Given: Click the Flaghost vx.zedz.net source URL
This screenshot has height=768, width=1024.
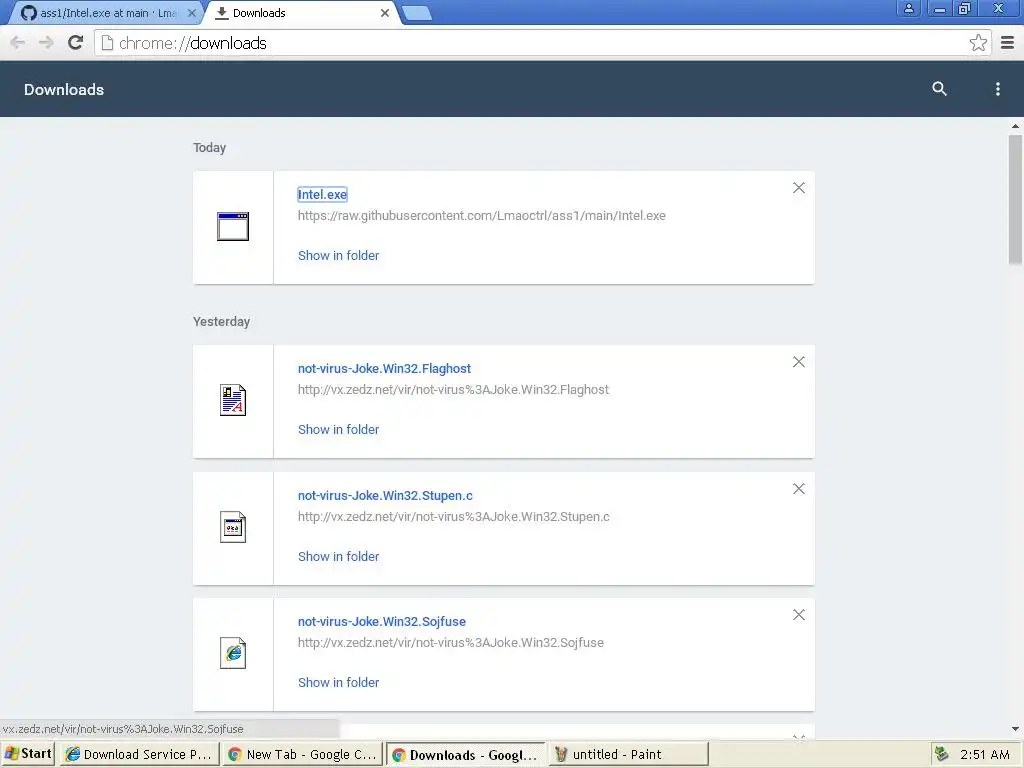Looking at the screenshot, I should pos(453,390).
